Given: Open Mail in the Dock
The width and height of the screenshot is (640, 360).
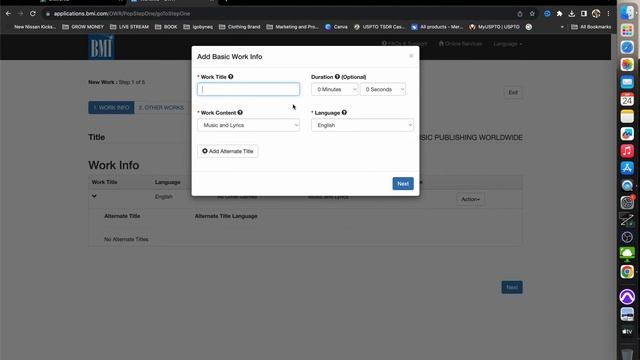Looking at the screenshot, I should pyautogui.click(x=627, y=82).
